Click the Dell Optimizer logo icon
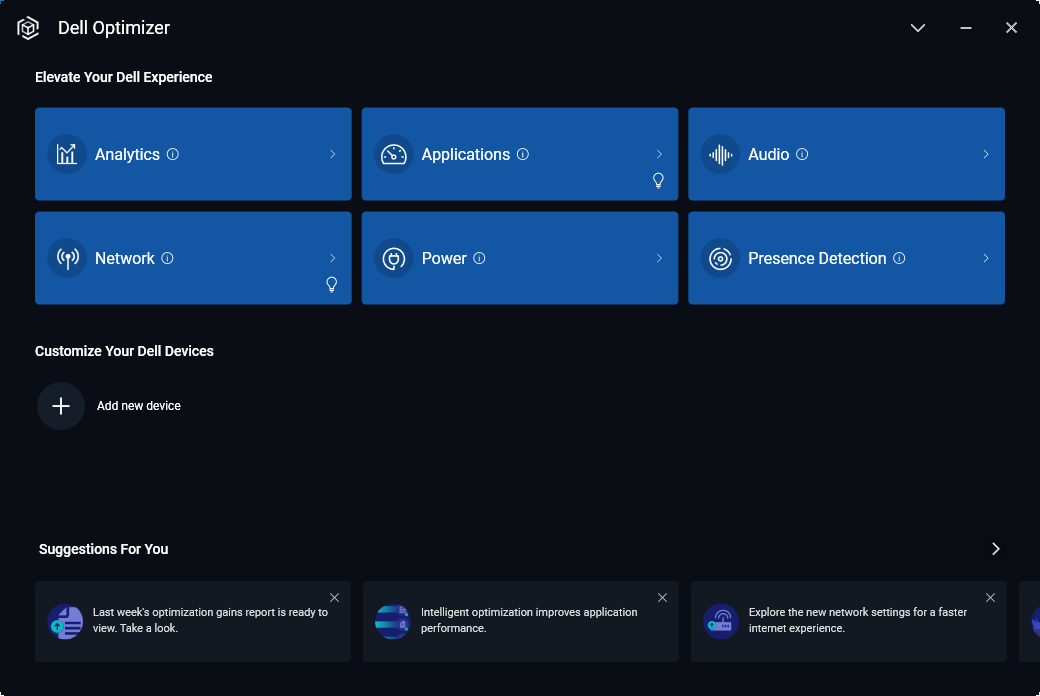1040x696 pixels. pos(28,28)
